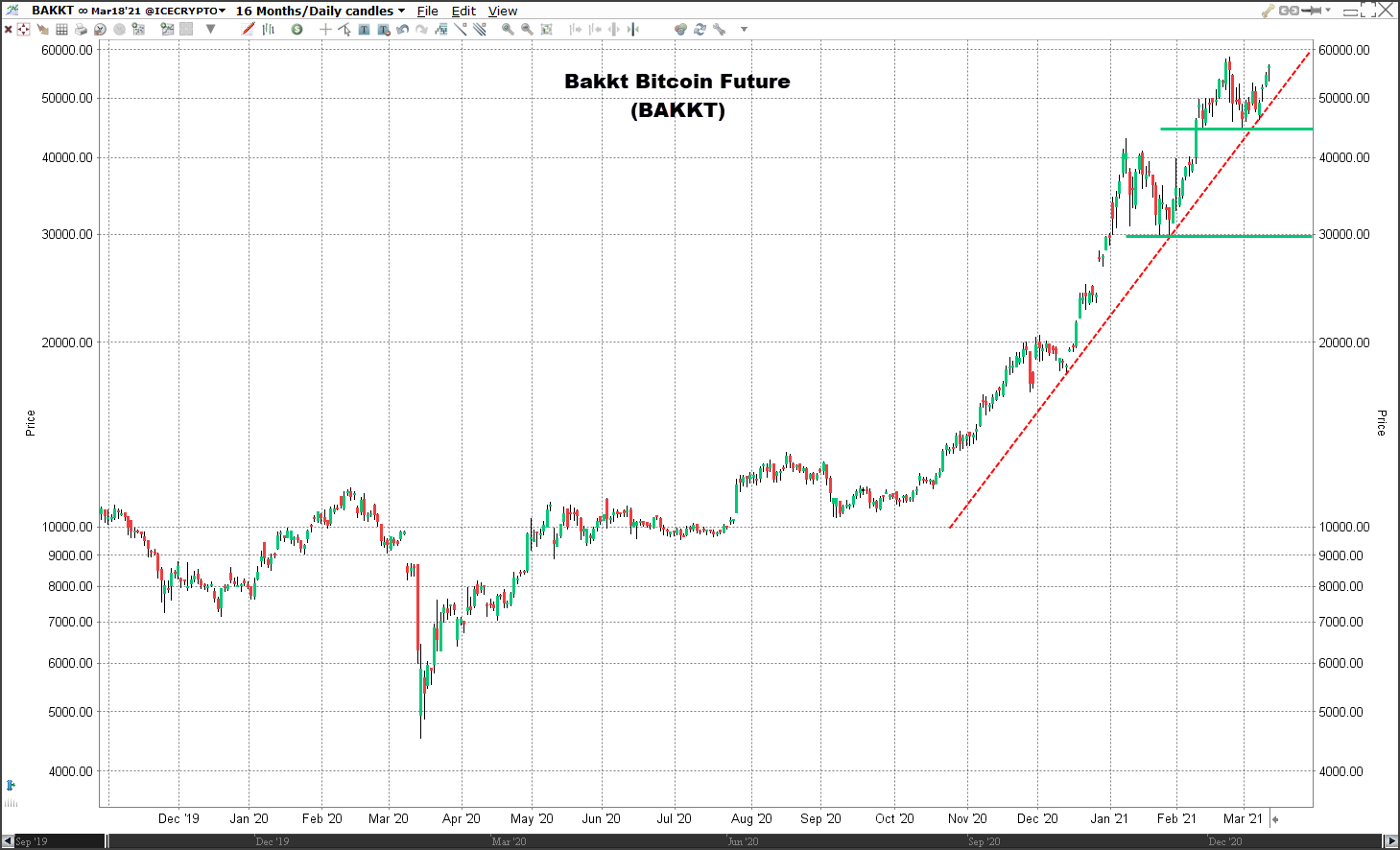The width and height of the screenshot is (1400, 850).
Task: Click the restore window dashed-square button
Action: pyautogui.click(x=1368, y=10)
